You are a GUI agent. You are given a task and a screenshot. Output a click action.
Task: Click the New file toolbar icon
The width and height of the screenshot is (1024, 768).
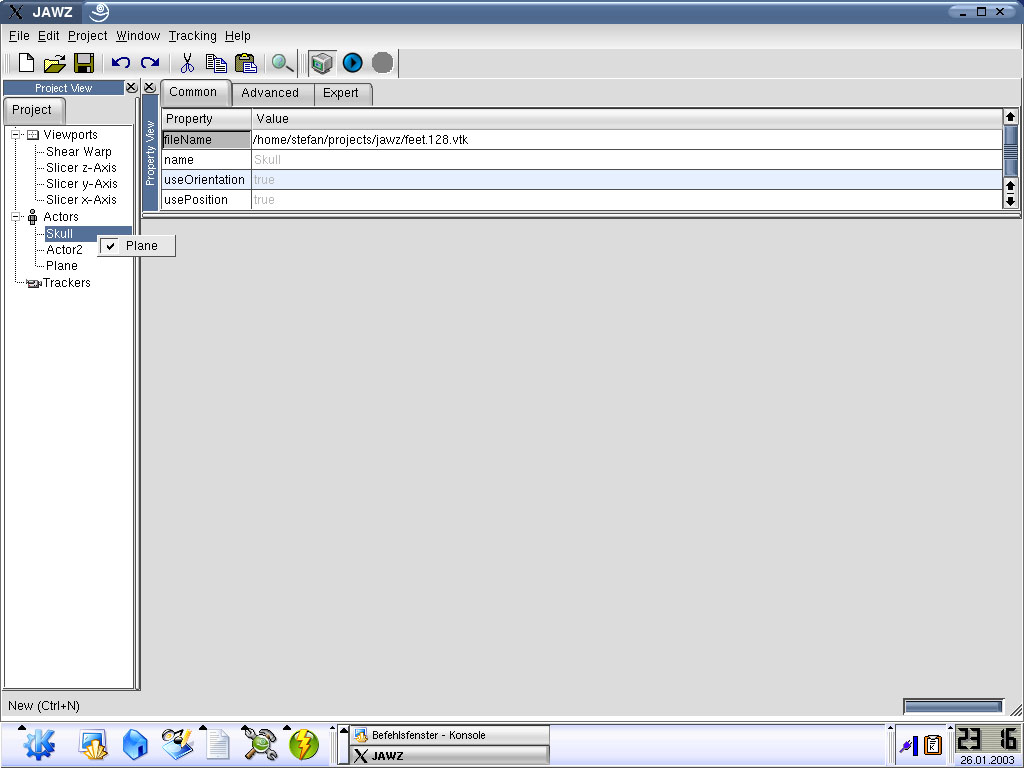pyautogui.click(x=27, y=63)
